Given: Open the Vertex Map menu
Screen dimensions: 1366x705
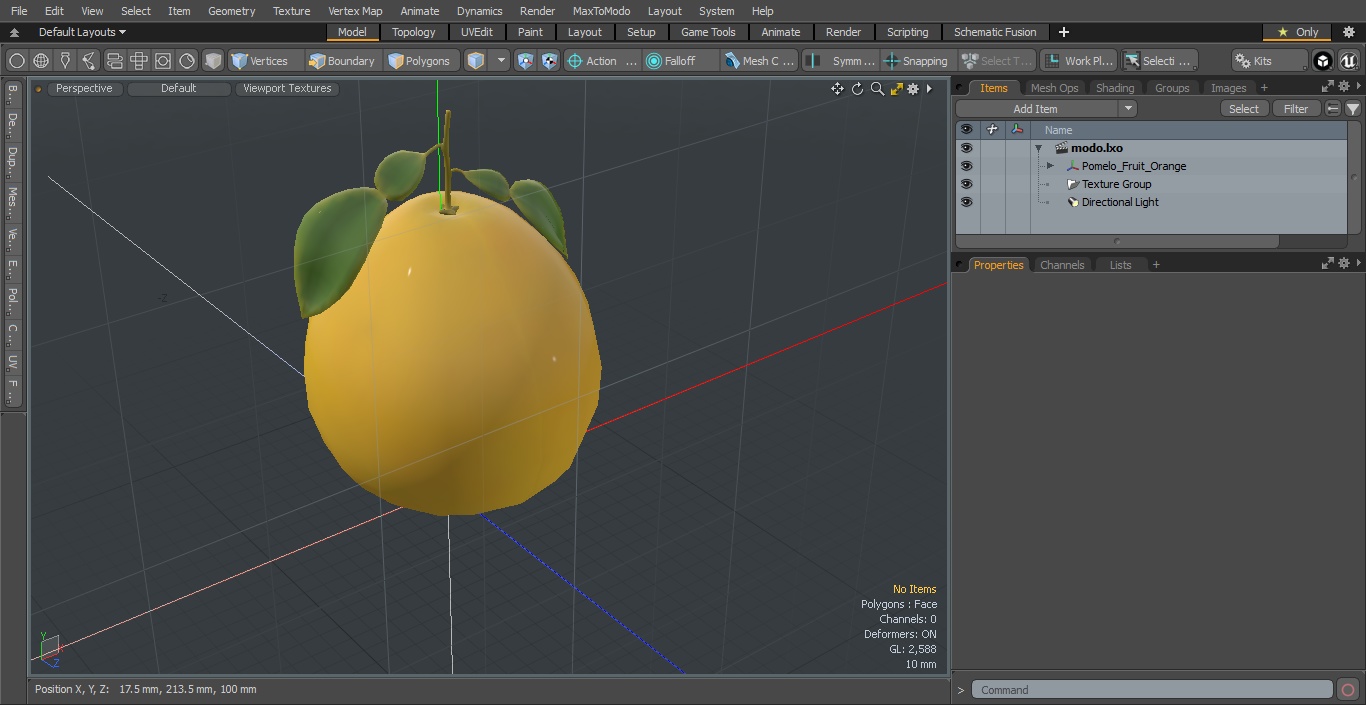Looking at the screenshot, I should point(355,11).
